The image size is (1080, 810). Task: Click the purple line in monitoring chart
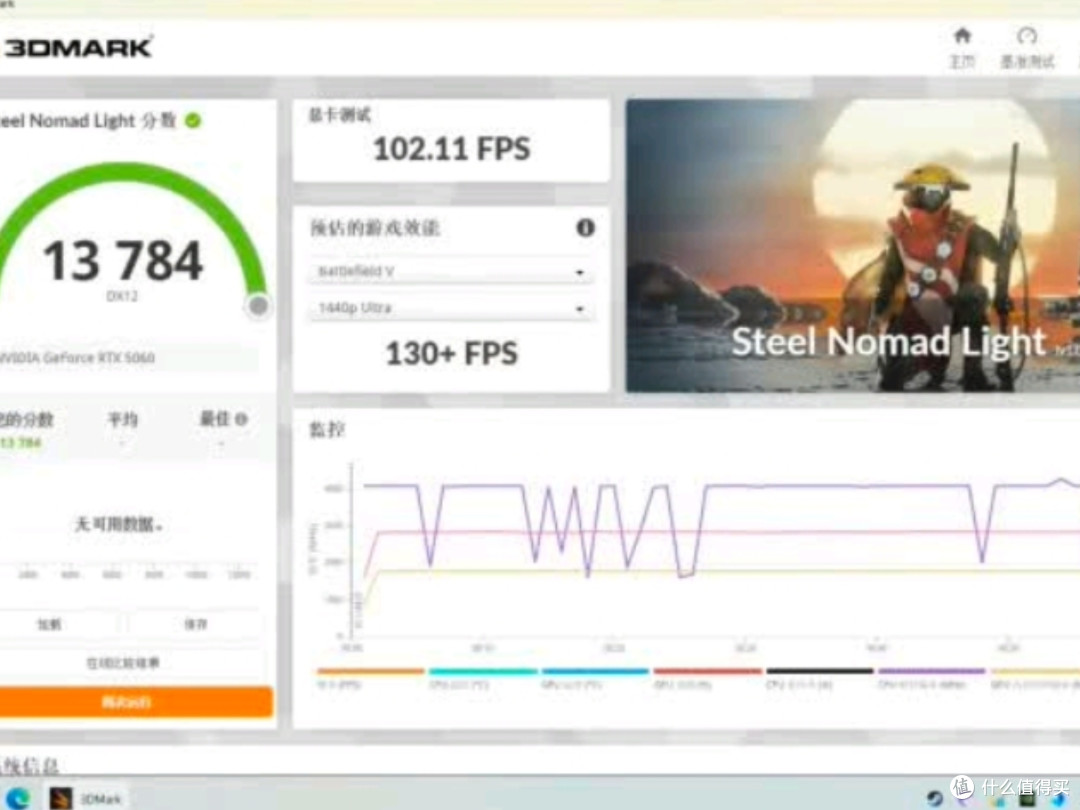(x=827, y=486)
